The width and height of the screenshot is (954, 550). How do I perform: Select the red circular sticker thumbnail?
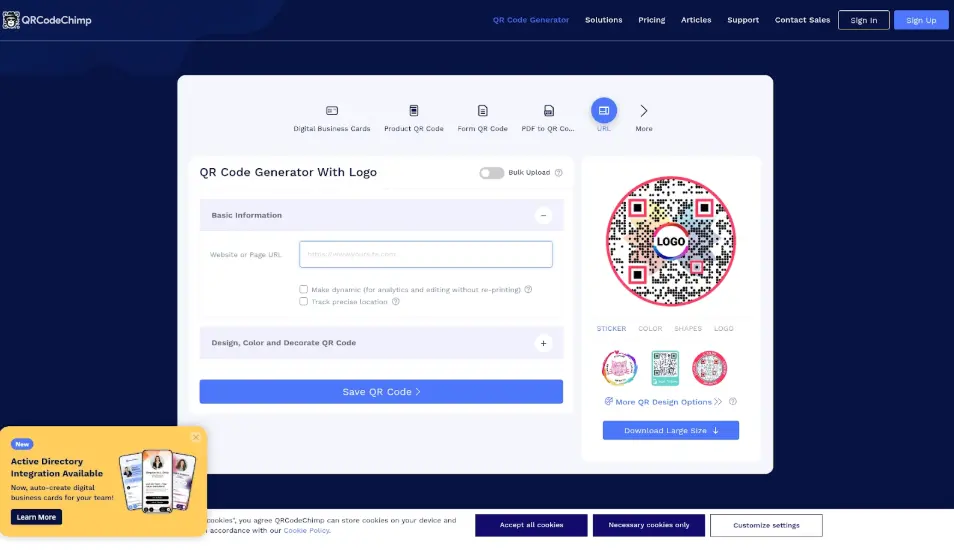point(709,368)
